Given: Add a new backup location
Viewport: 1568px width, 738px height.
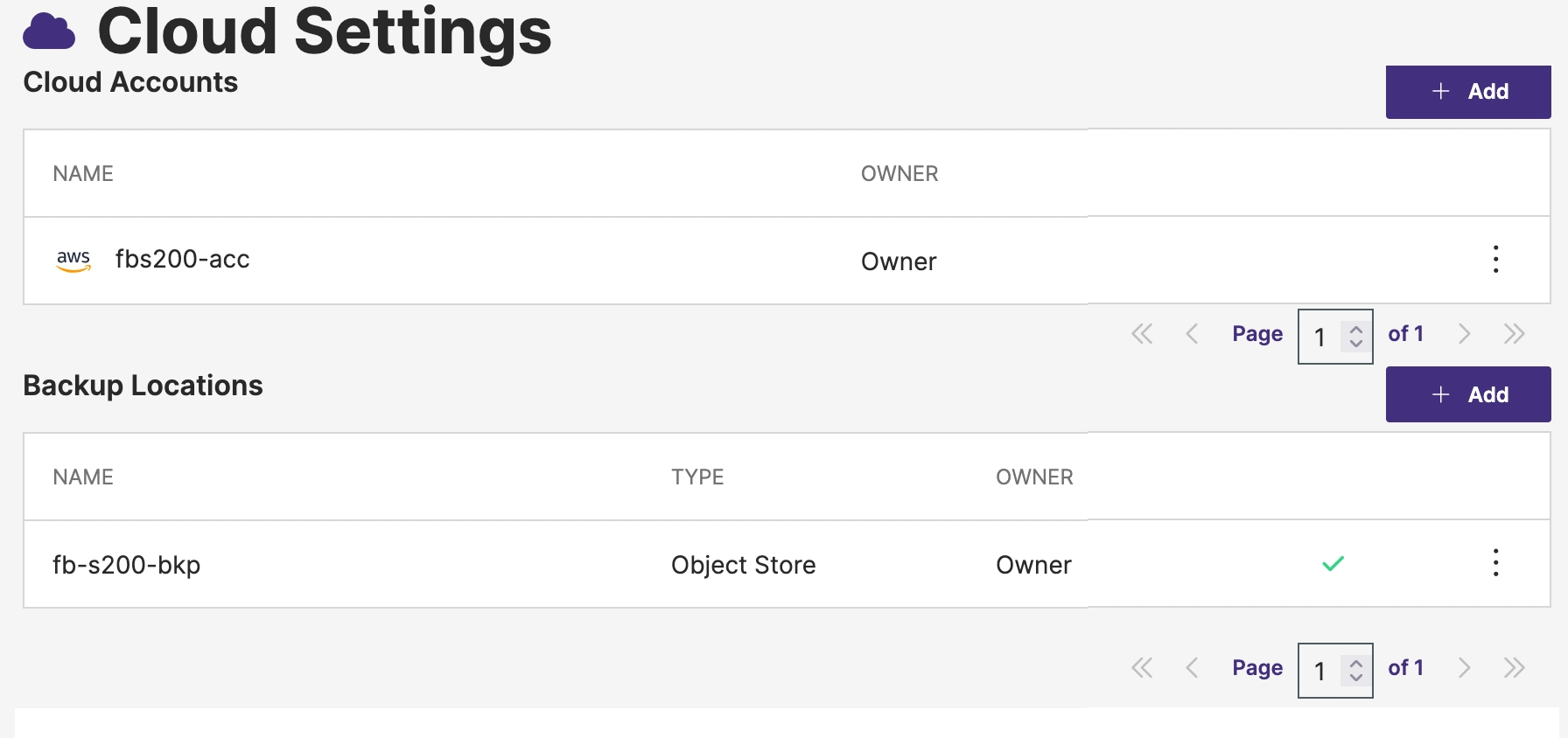Looking at the screenshot, I should point(1467,394).
